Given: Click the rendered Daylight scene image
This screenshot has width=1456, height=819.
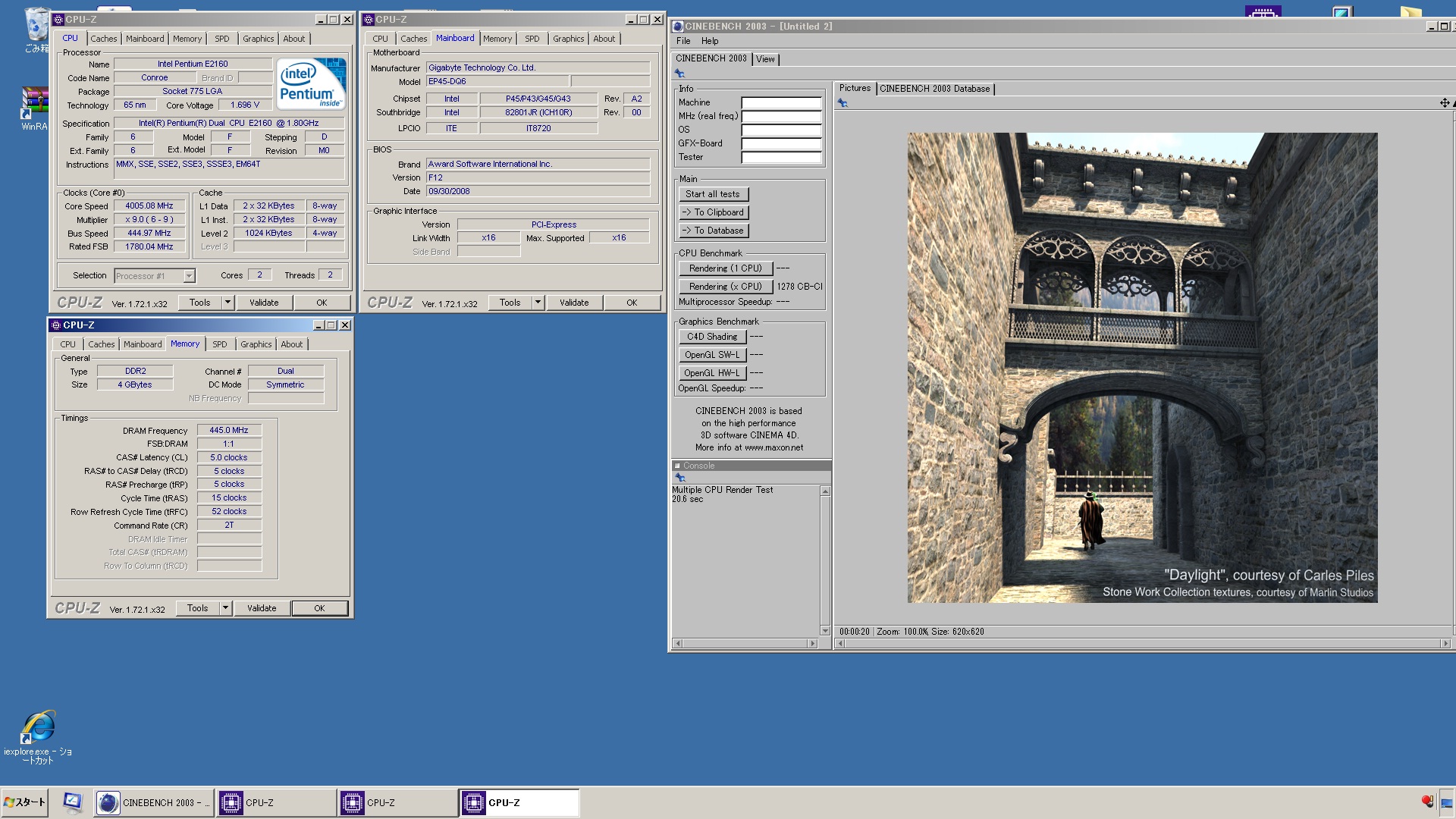Looking at the screenshot, I should pos(1142,368).
